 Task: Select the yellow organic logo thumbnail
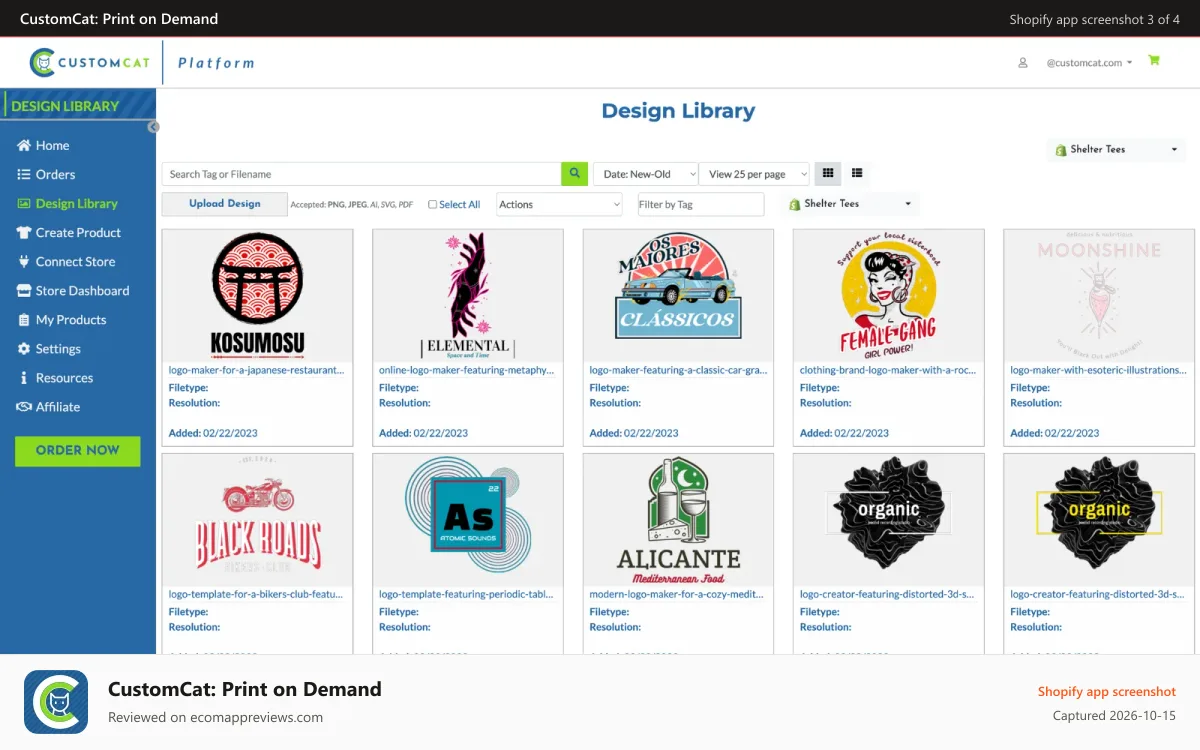pyautogui.click(x=1099, y=520)
